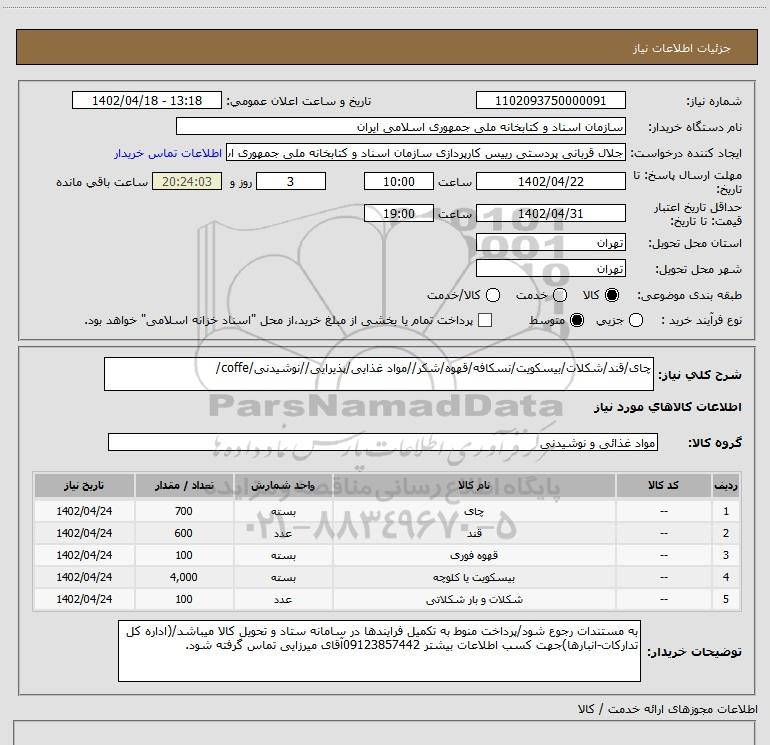Select جزیی purchase type radio
Viewport: 770px width, 745px height.
tap(635, 320)
